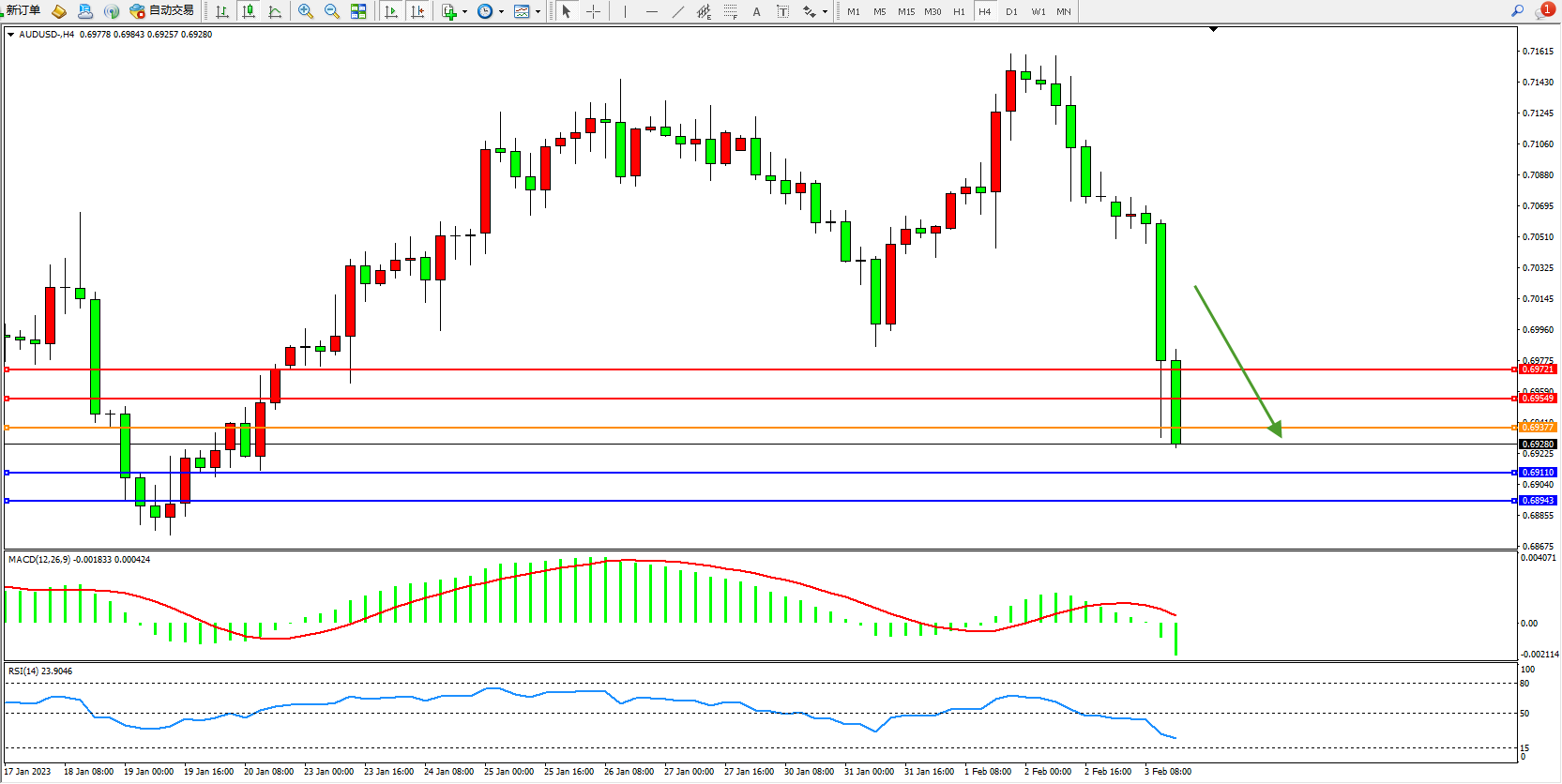Image resolution: width=1562 pixels, height=784 pixels.
Task: Switch to the D1 timeframe
Action: (x=1010, y=11)
